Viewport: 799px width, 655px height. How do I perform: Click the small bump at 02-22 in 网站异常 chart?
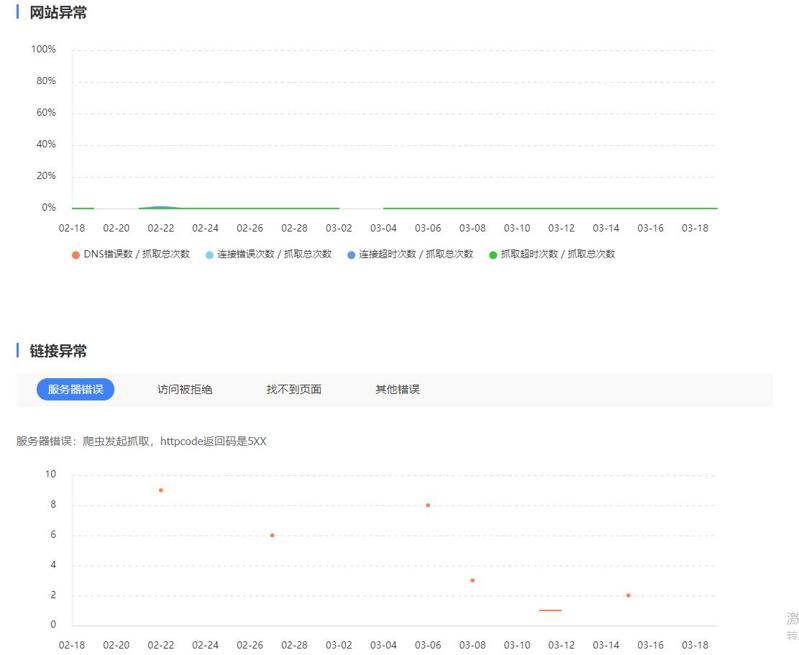click(160, 207)
